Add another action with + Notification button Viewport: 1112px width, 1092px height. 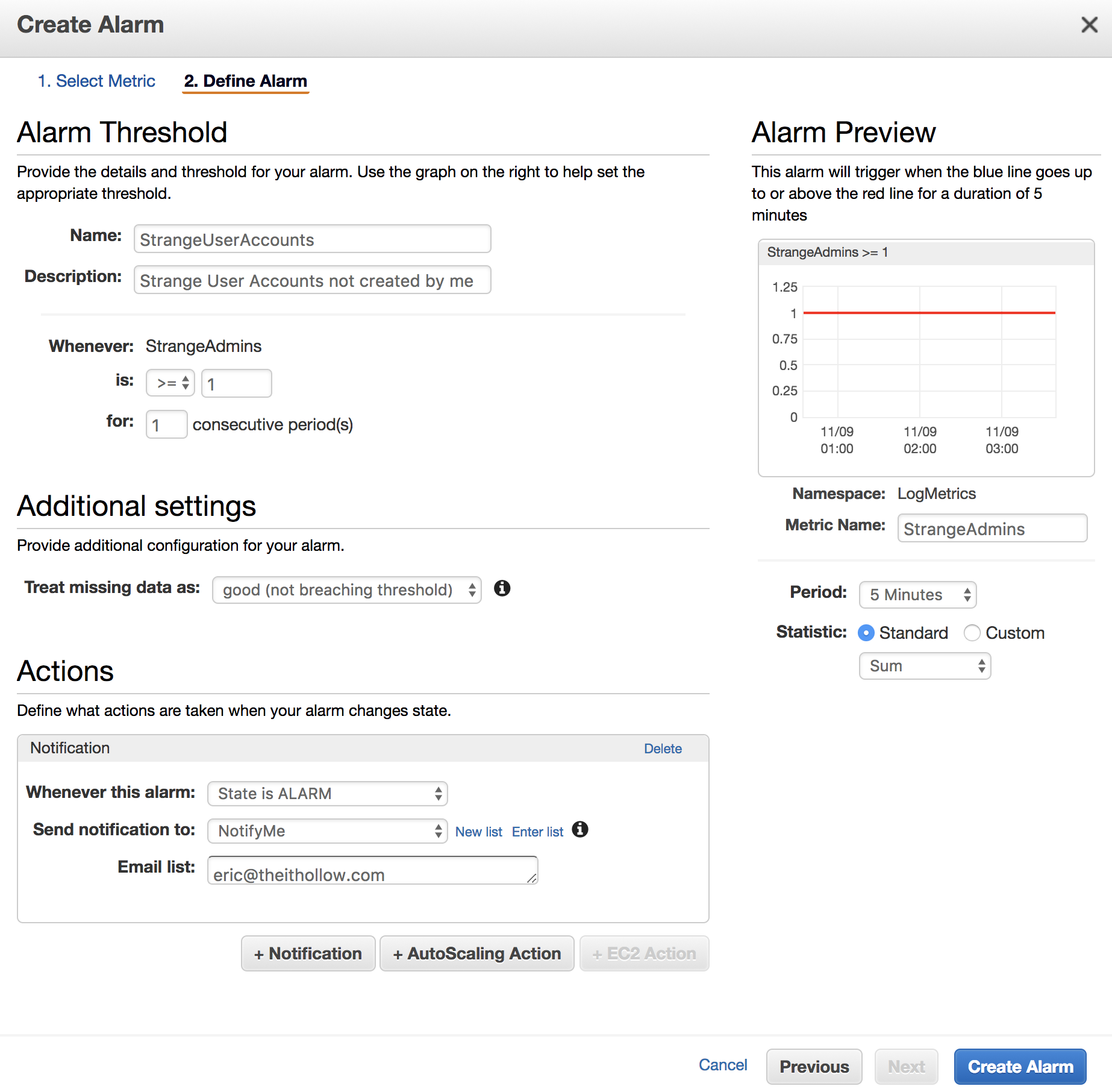(x=308, y=953)
